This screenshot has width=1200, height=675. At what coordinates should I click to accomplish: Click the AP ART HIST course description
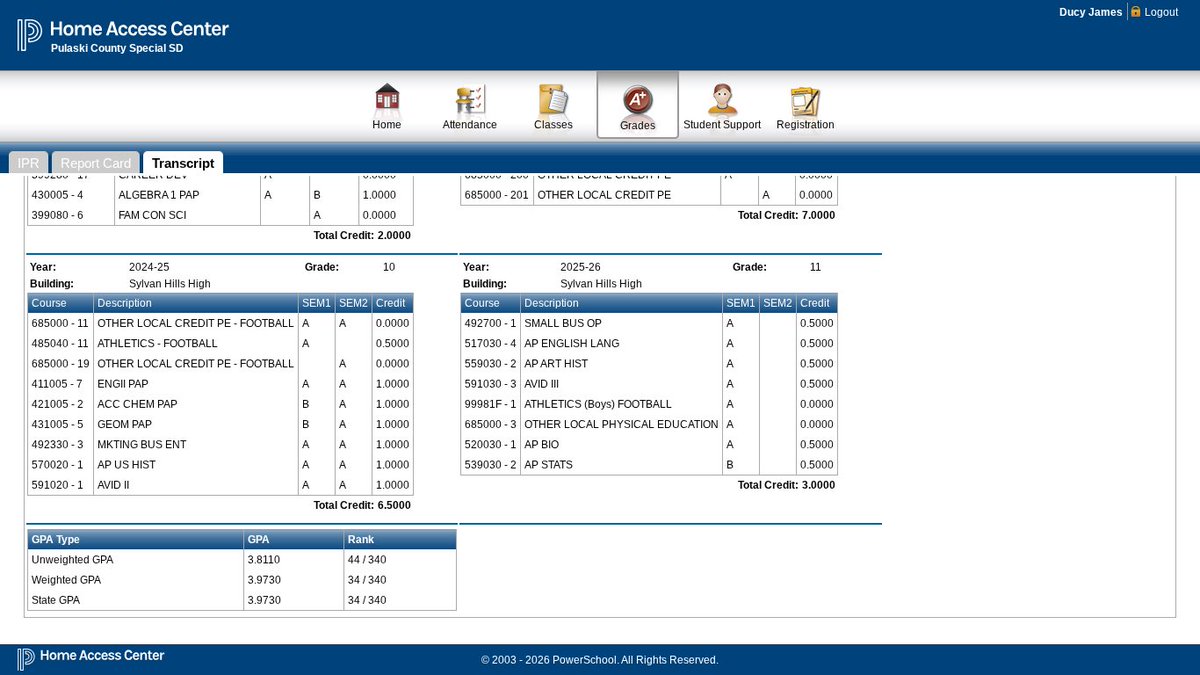[556, 364]
